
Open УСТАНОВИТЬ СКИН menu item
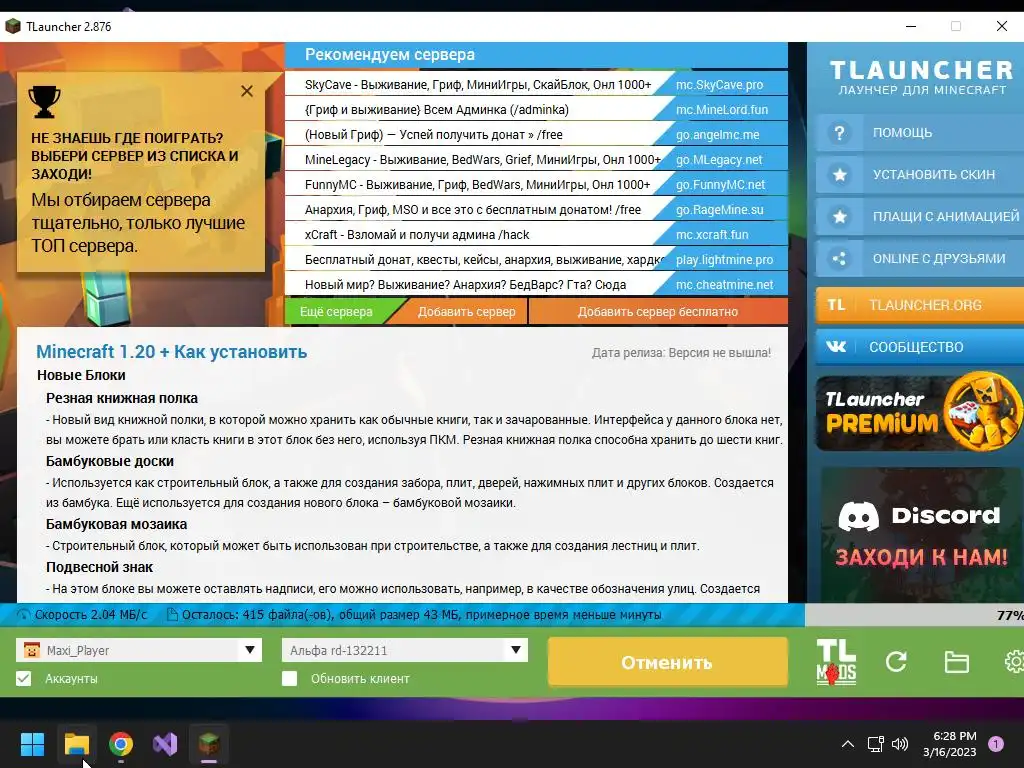(920, 174)
